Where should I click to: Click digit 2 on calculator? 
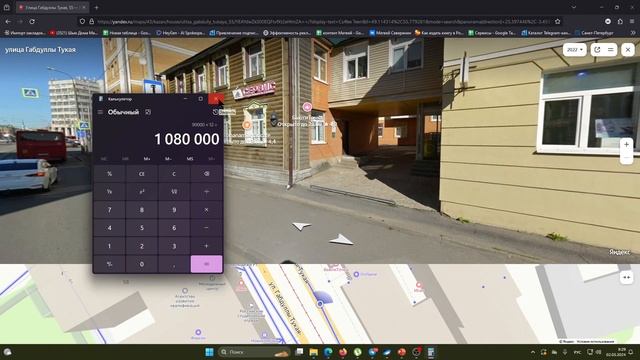142,246
